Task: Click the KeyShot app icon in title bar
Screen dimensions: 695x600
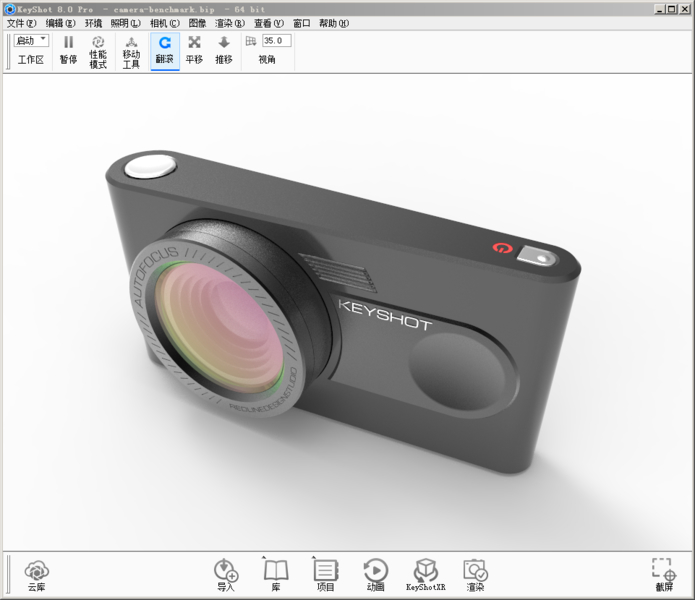Action: pos(9,9)
